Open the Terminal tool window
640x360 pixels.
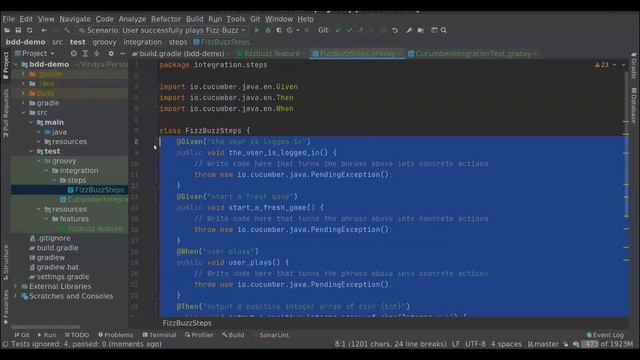(x=159, y=335)
